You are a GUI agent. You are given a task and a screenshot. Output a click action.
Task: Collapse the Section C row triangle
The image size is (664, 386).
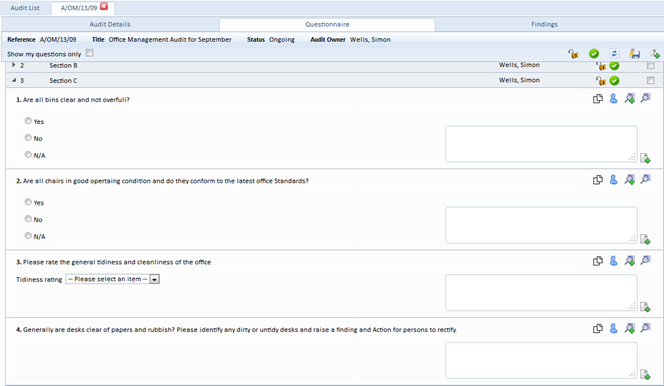[x=14, y=80]
